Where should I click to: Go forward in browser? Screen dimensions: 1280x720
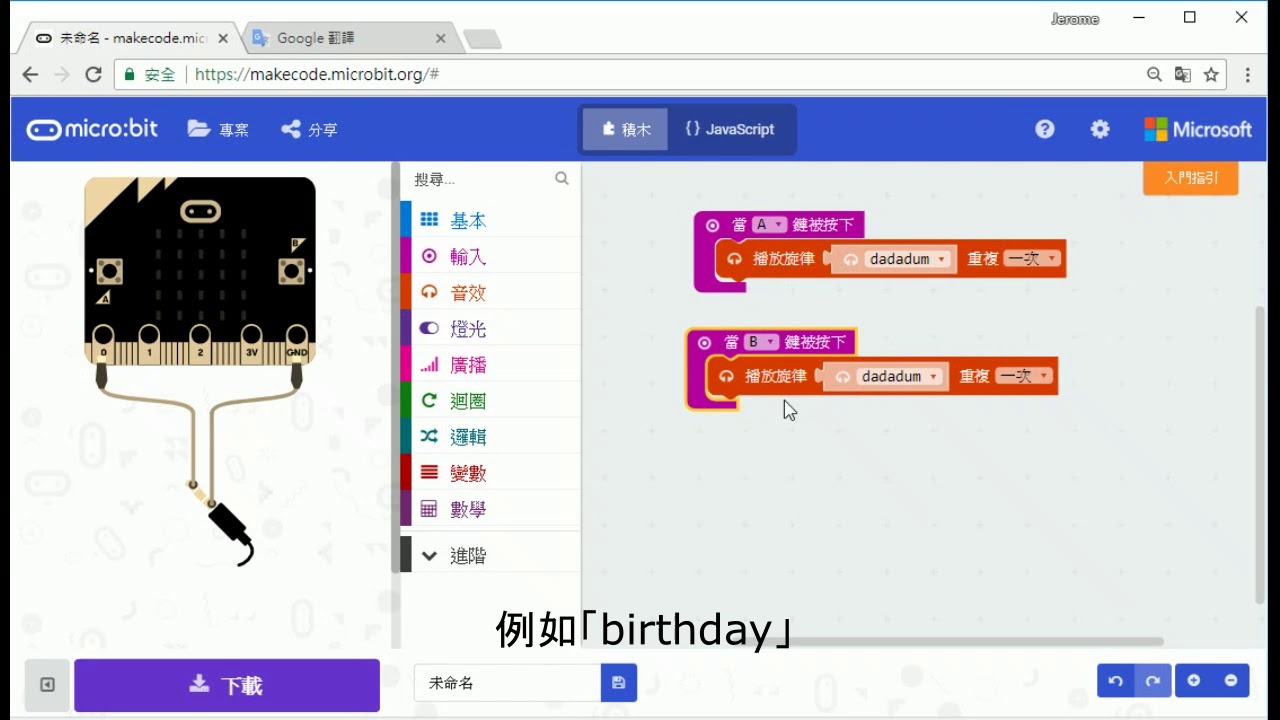pyautogui.click(x=61, y=75)
